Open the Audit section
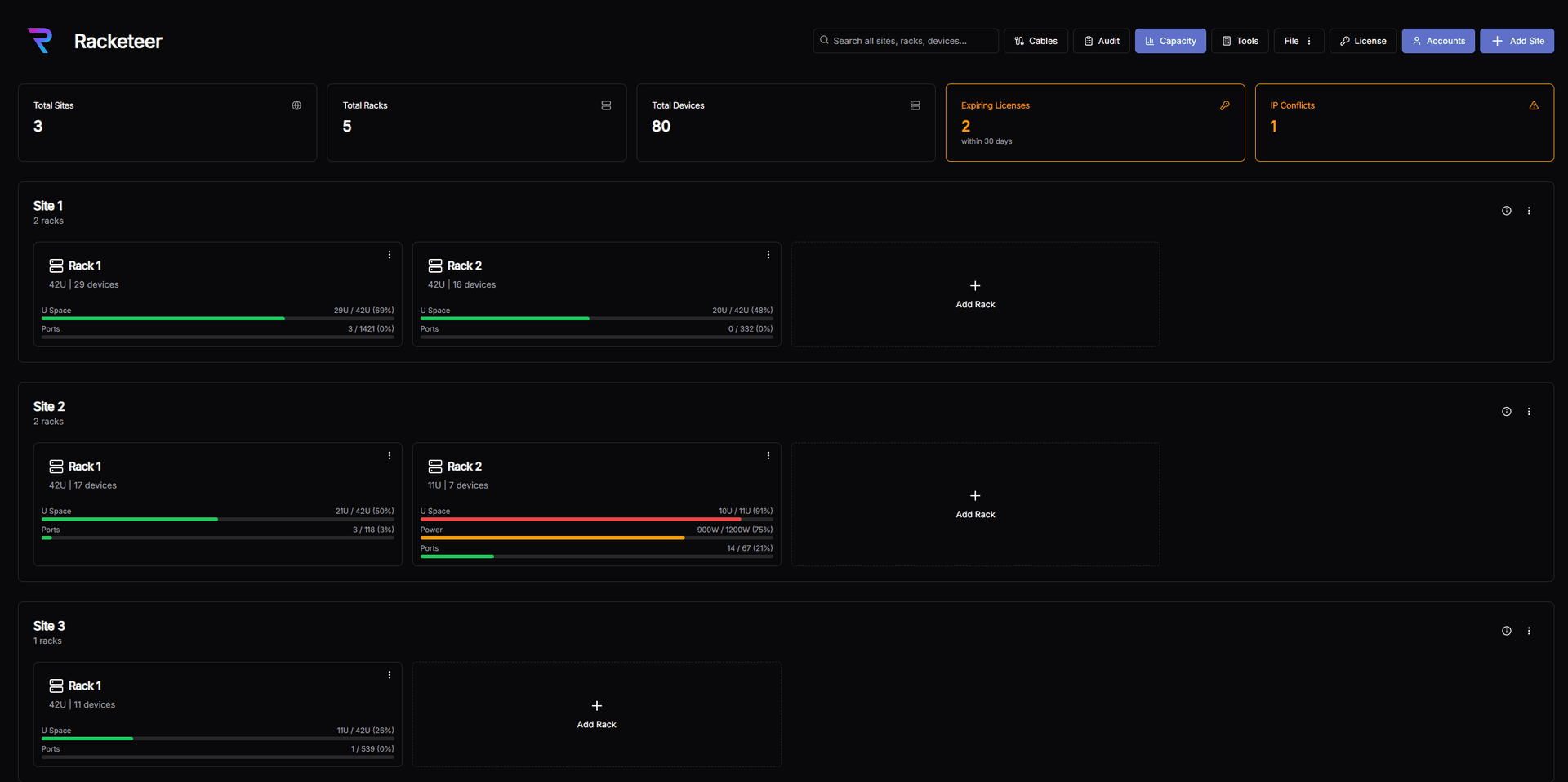Image resolution: width=1568 pixels, height=782 pixels. [x=1100, y=41]
